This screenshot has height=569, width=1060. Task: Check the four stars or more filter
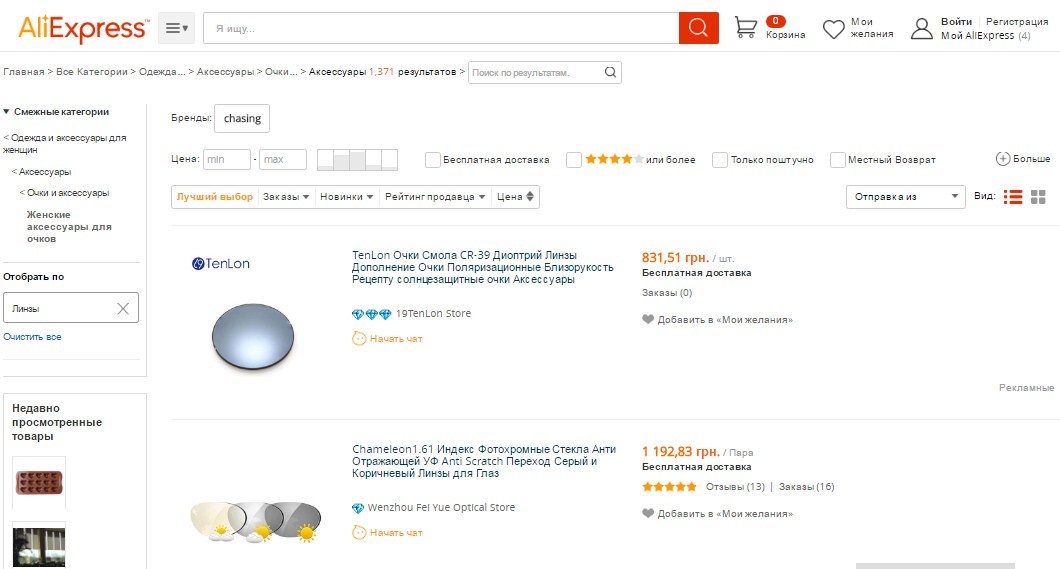(574, 160)
